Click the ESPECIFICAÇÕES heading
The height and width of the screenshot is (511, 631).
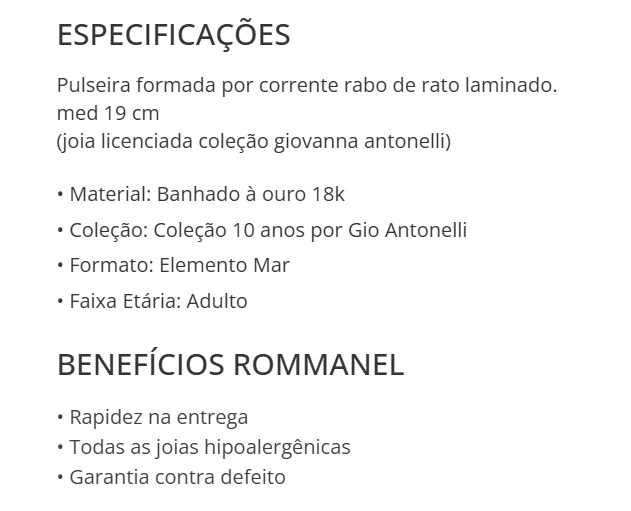click(173, 35)
